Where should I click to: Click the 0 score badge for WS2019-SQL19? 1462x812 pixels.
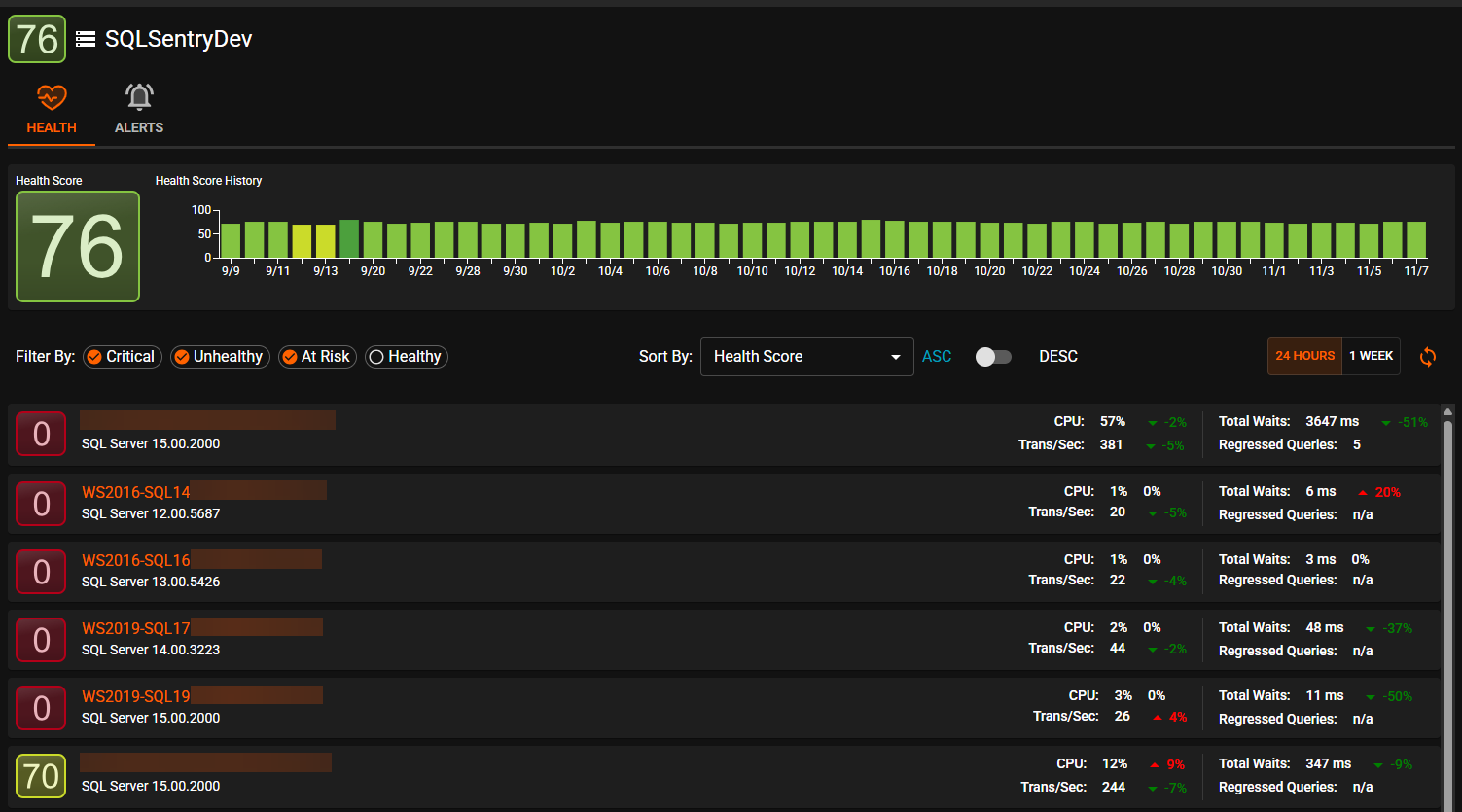point(41,708)
